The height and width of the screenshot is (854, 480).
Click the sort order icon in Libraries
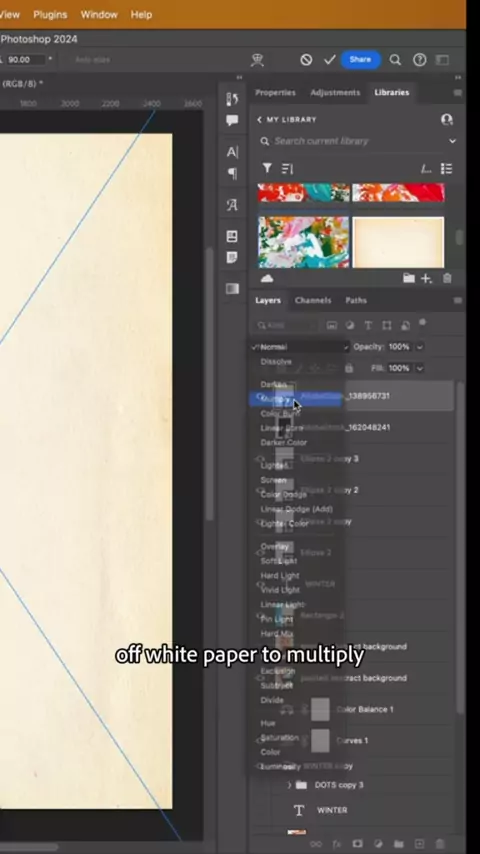tap(287, 169)
